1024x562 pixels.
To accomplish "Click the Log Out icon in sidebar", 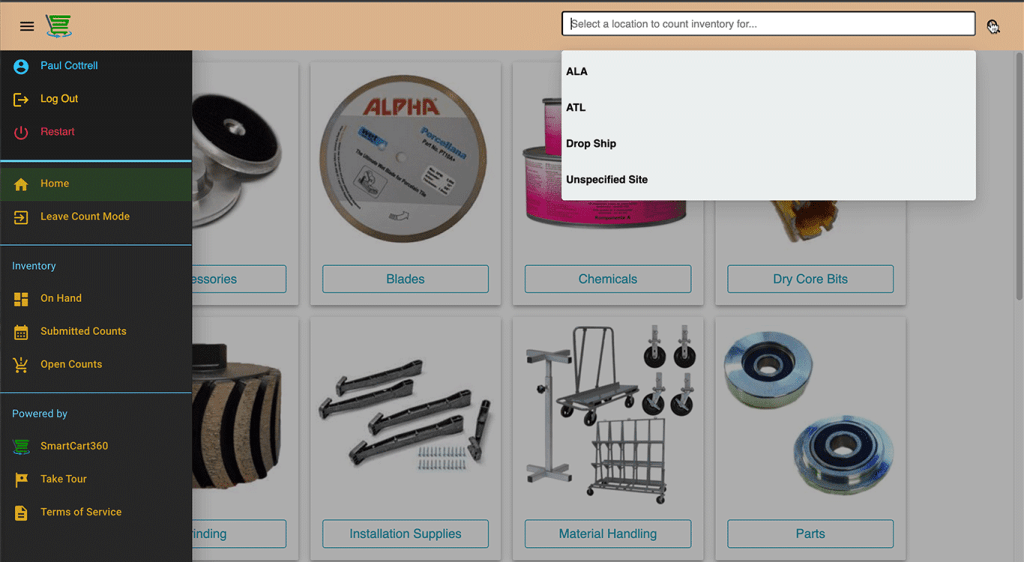I will (x=21, y=99).
